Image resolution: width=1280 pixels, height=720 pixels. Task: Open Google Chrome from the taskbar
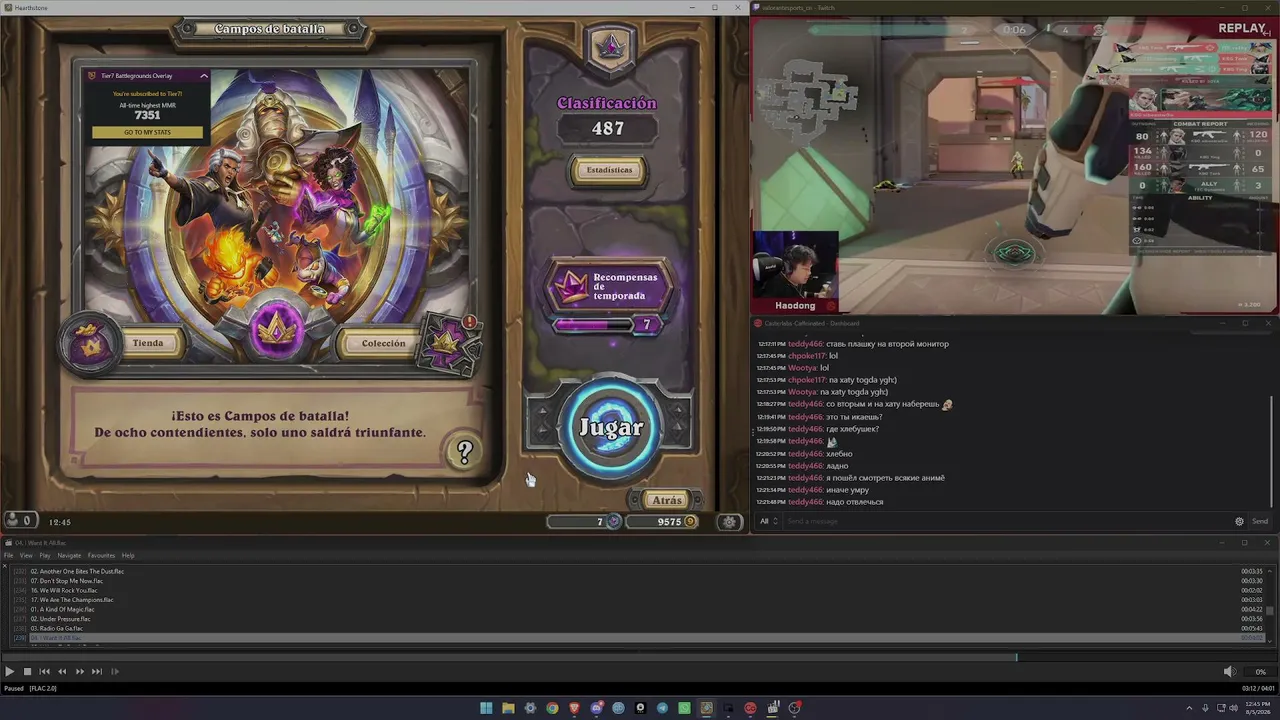tap(552, 708)
